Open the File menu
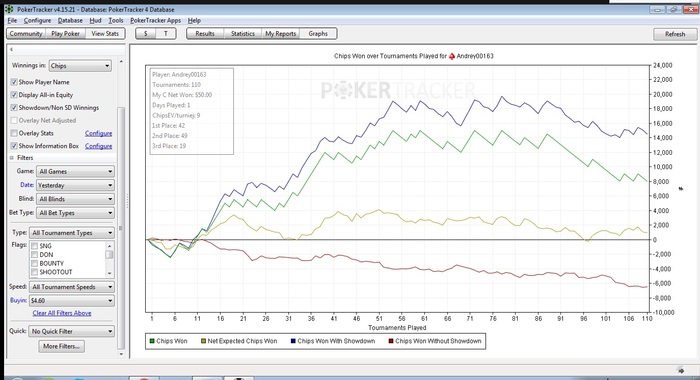700x380 pixels. click(12, 21)
